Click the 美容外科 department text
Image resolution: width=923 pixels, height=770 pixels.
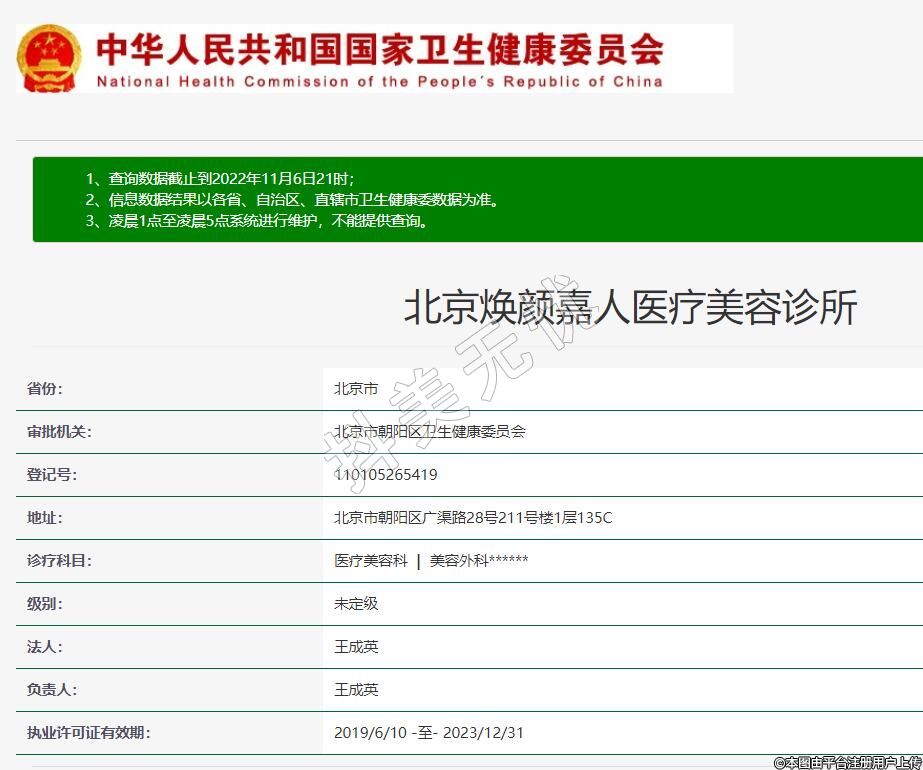click(478, 561)
